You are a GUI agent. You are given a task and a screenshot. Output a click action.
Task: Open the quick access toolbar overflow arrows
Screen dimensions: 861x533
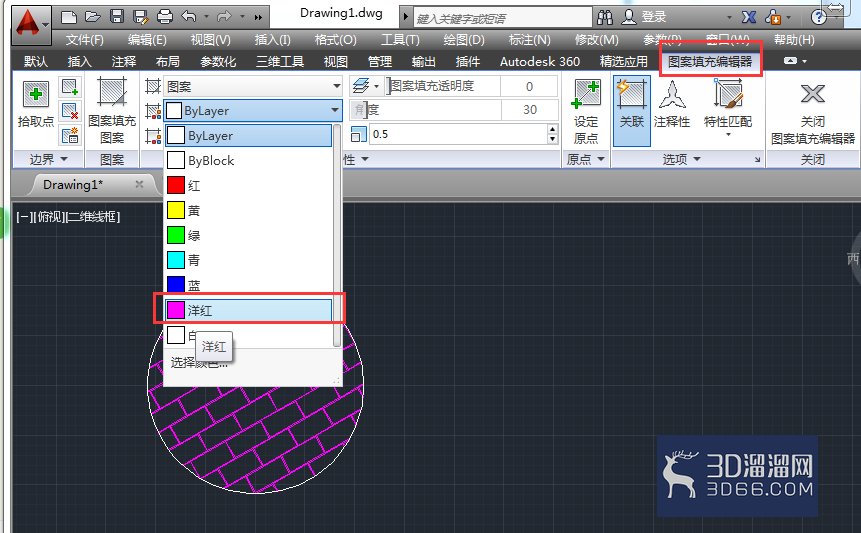[258, 17]
